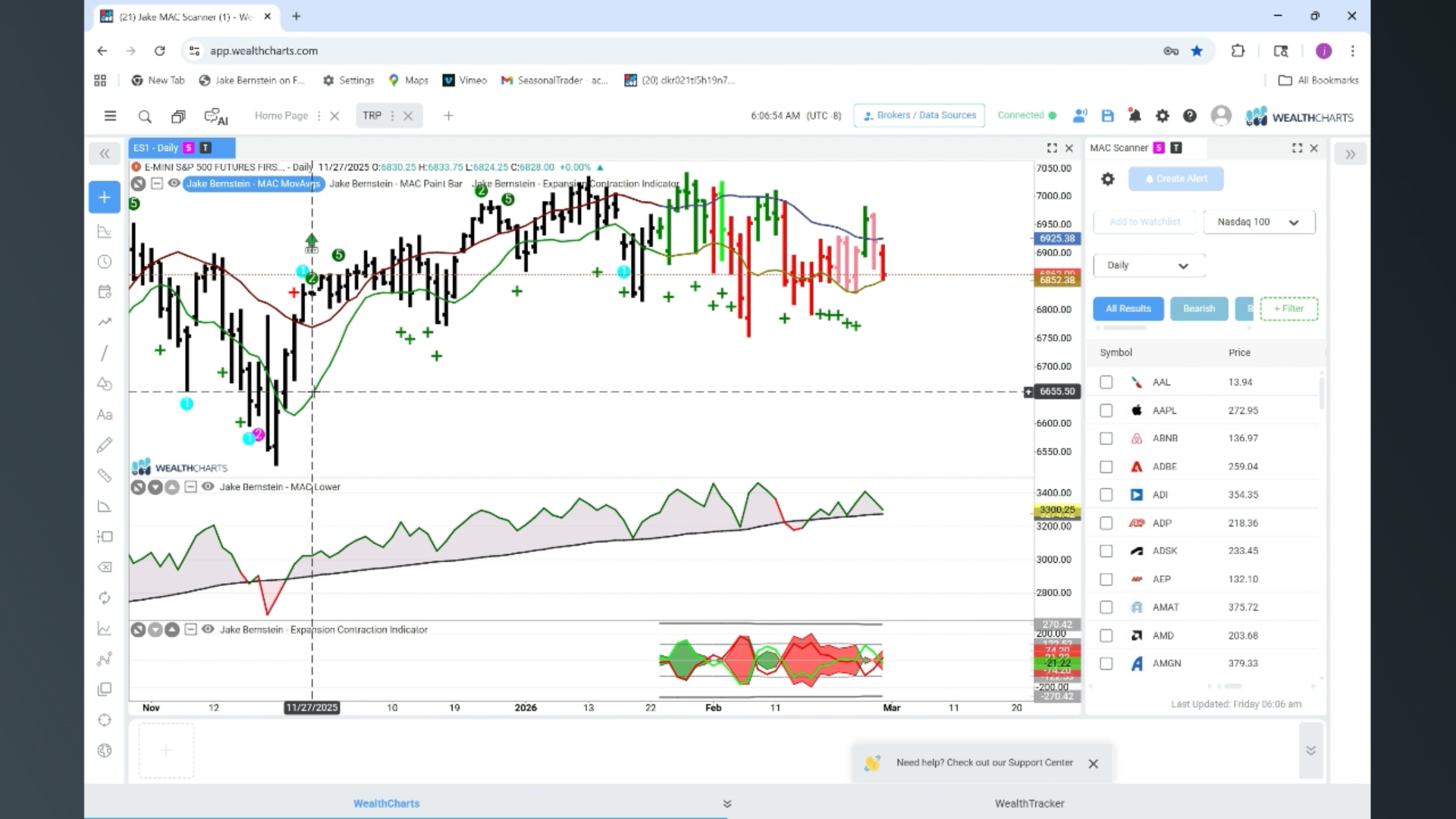Click the + Filter button
1456x819 pixels.
point(1288,309)
